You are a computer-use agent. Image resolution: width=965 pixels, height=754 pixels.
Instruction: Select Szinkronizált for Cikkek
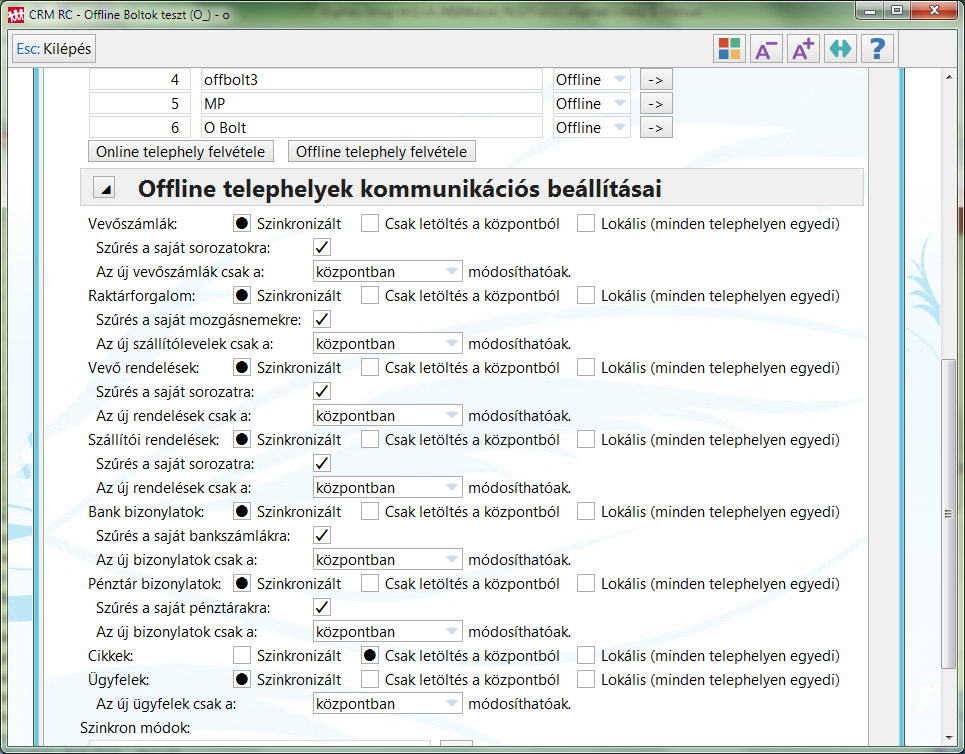pyautogui.click(x=242, y=656)
